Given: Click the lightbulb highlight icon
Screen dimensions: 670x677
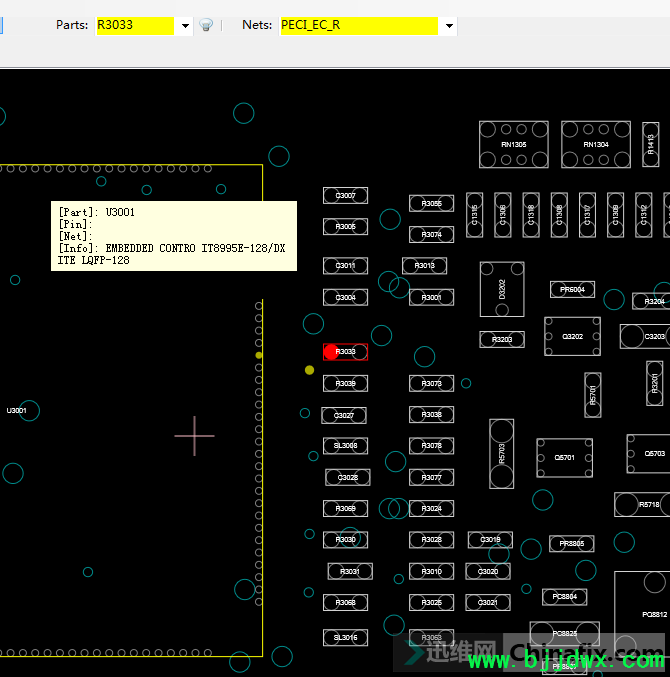Looking at the screenshot, I should [x=206, y=25].
